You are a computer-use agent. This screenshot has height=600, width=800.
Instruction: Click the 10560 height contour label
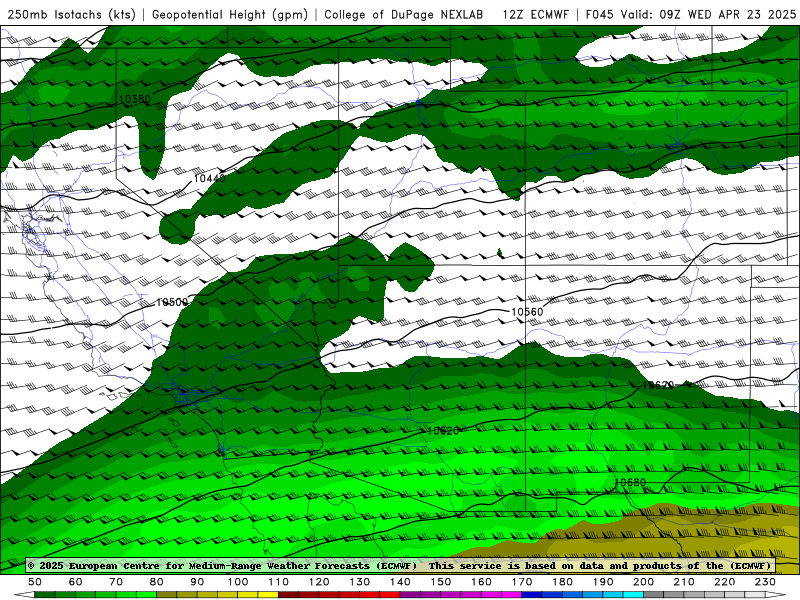527,312
